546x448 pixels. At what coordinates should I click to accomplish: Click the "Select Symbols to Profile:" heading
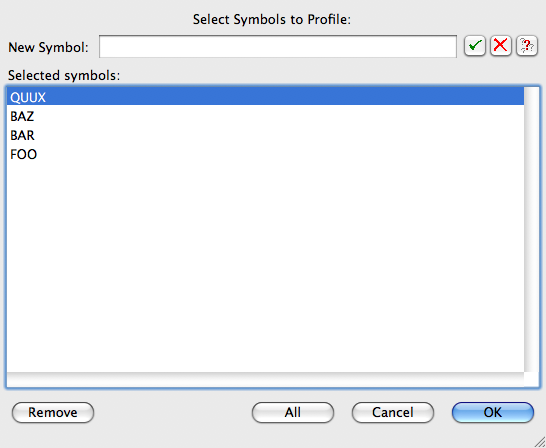click(272, 19)
